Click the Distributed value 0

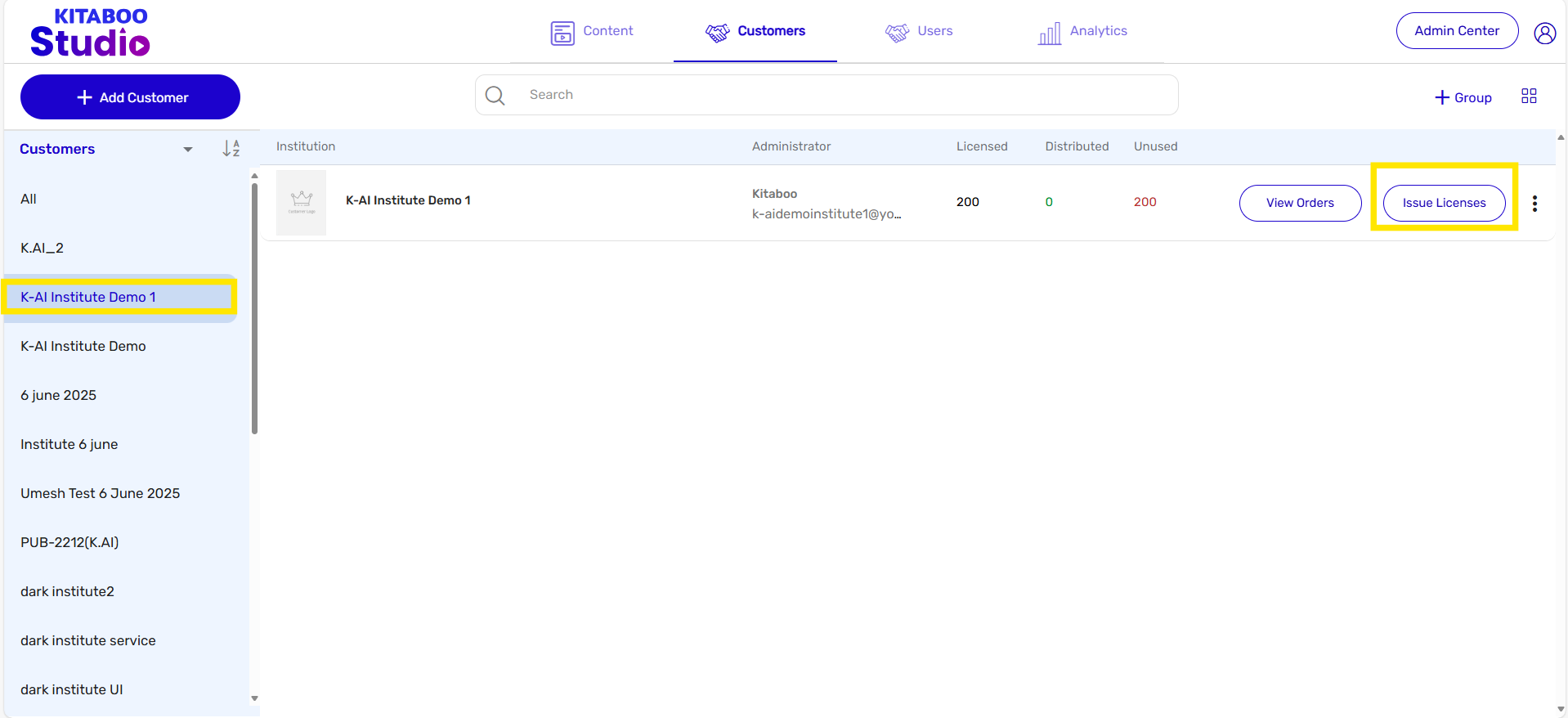click(1049, 202)
